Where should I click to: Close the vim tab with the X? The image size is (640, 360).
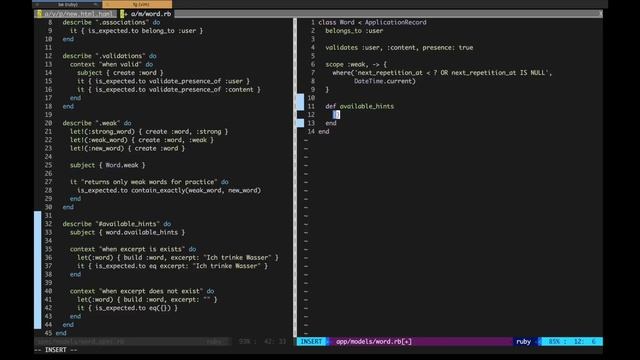click(x=600, y=14)
